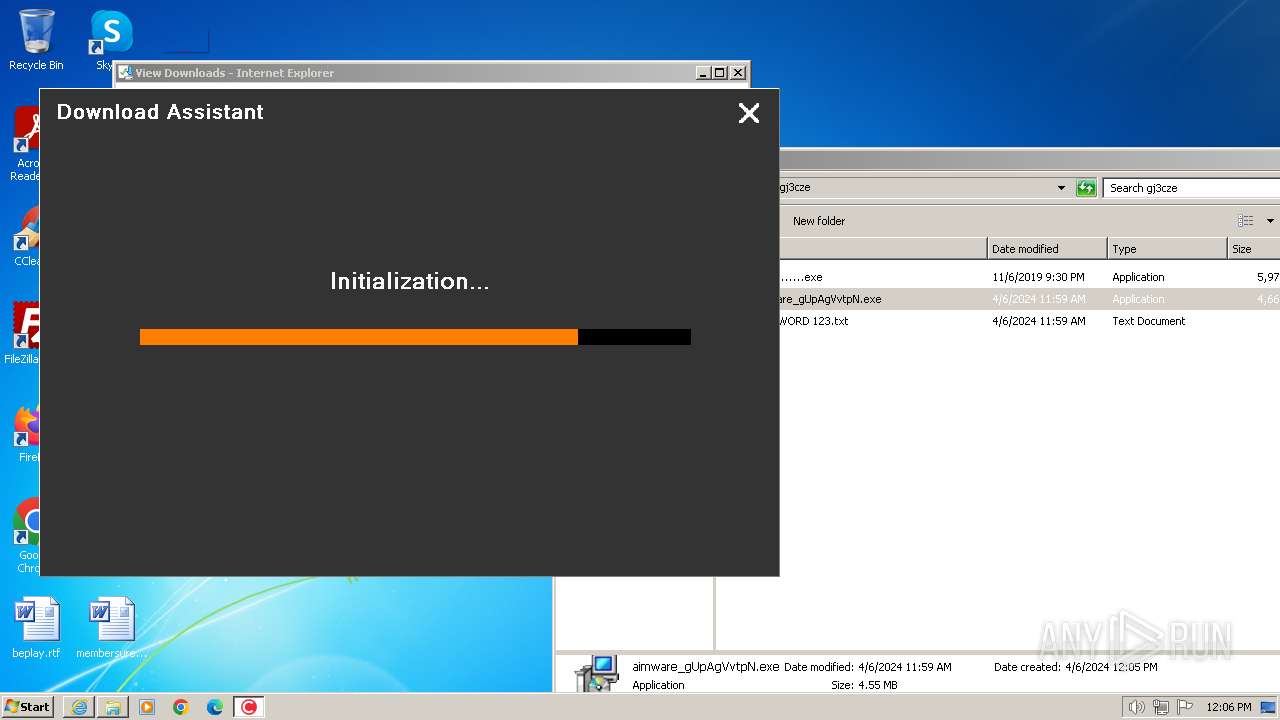Open Google Chrome from the taskbar

(x=181, y=707)
